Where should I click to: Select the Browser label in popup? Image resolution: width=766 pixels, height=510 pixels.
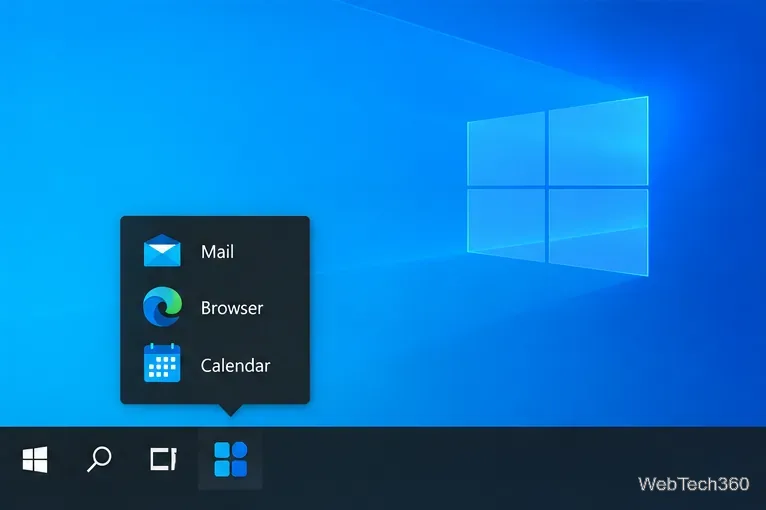tap(232, 308)
